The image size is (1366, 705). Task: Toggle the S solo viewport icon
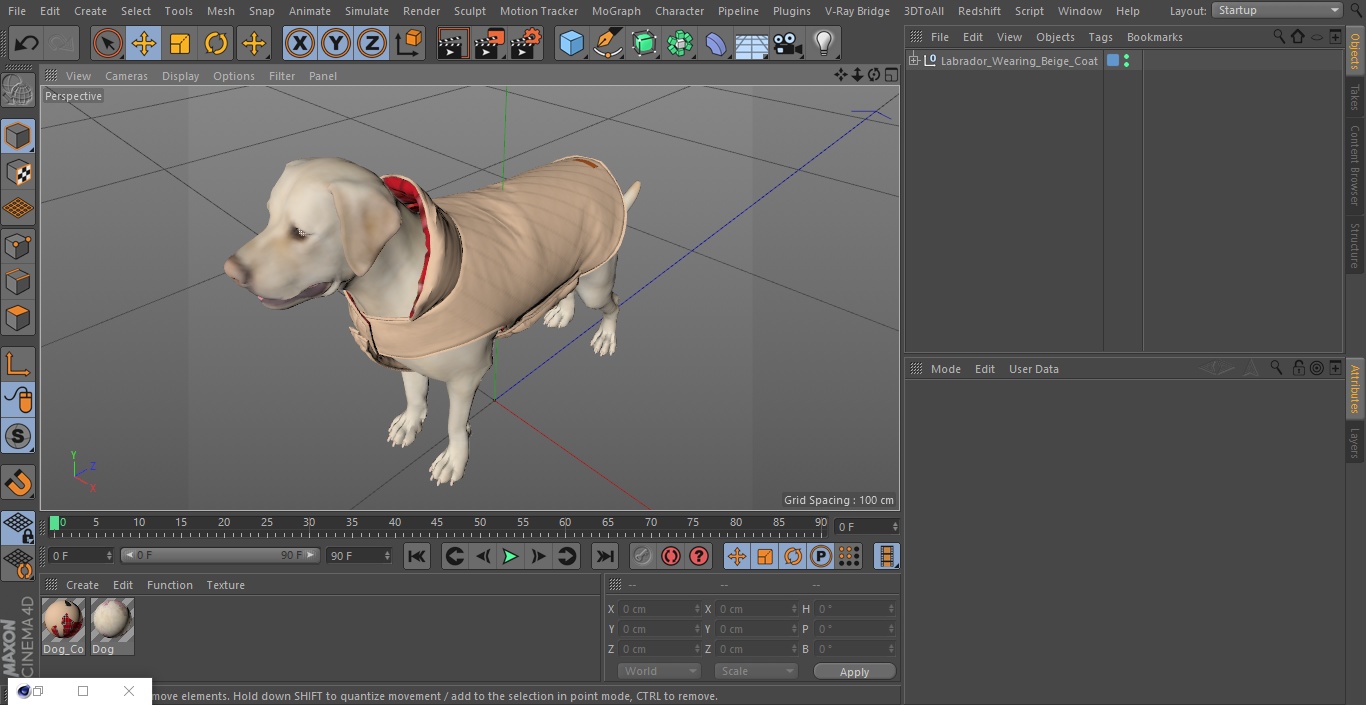(18, 436)
